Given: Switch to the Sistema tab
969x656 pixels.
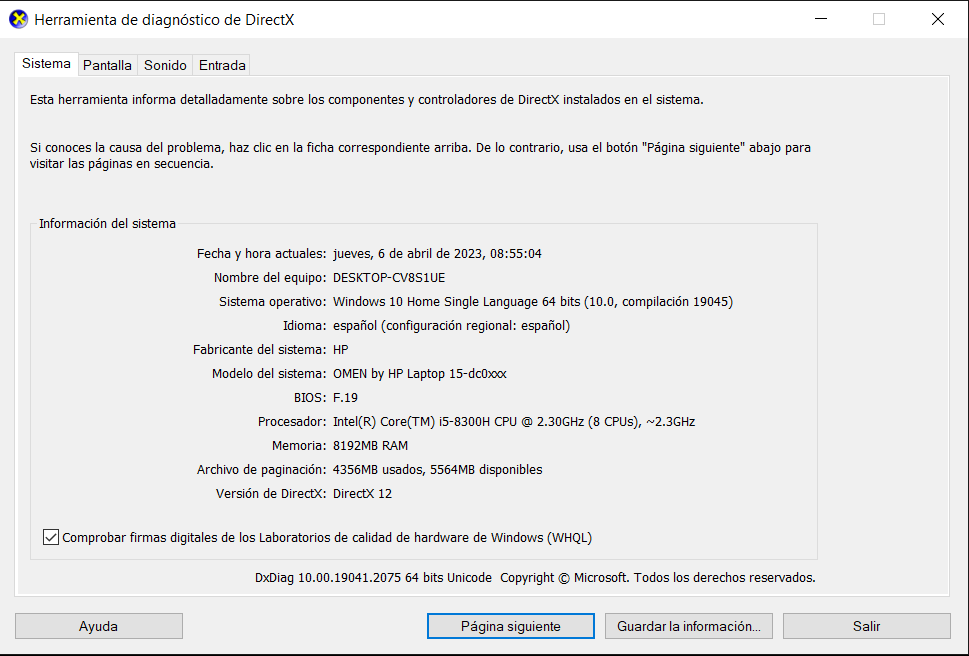Looking at the screenshot, I should coord(46,64).
